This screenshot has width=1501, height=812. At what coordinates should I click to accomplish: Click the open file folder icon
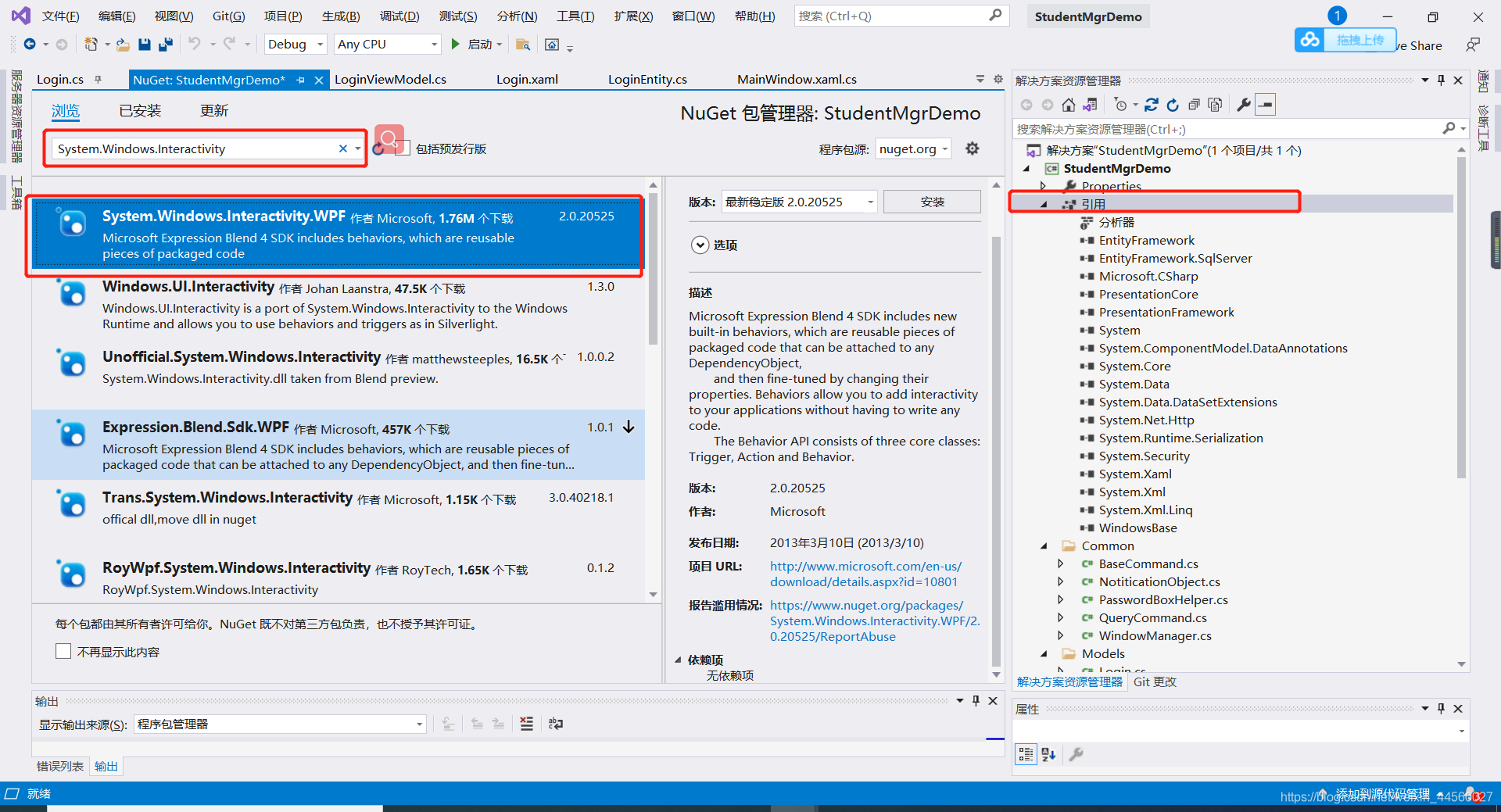click(x=123, y=45)
